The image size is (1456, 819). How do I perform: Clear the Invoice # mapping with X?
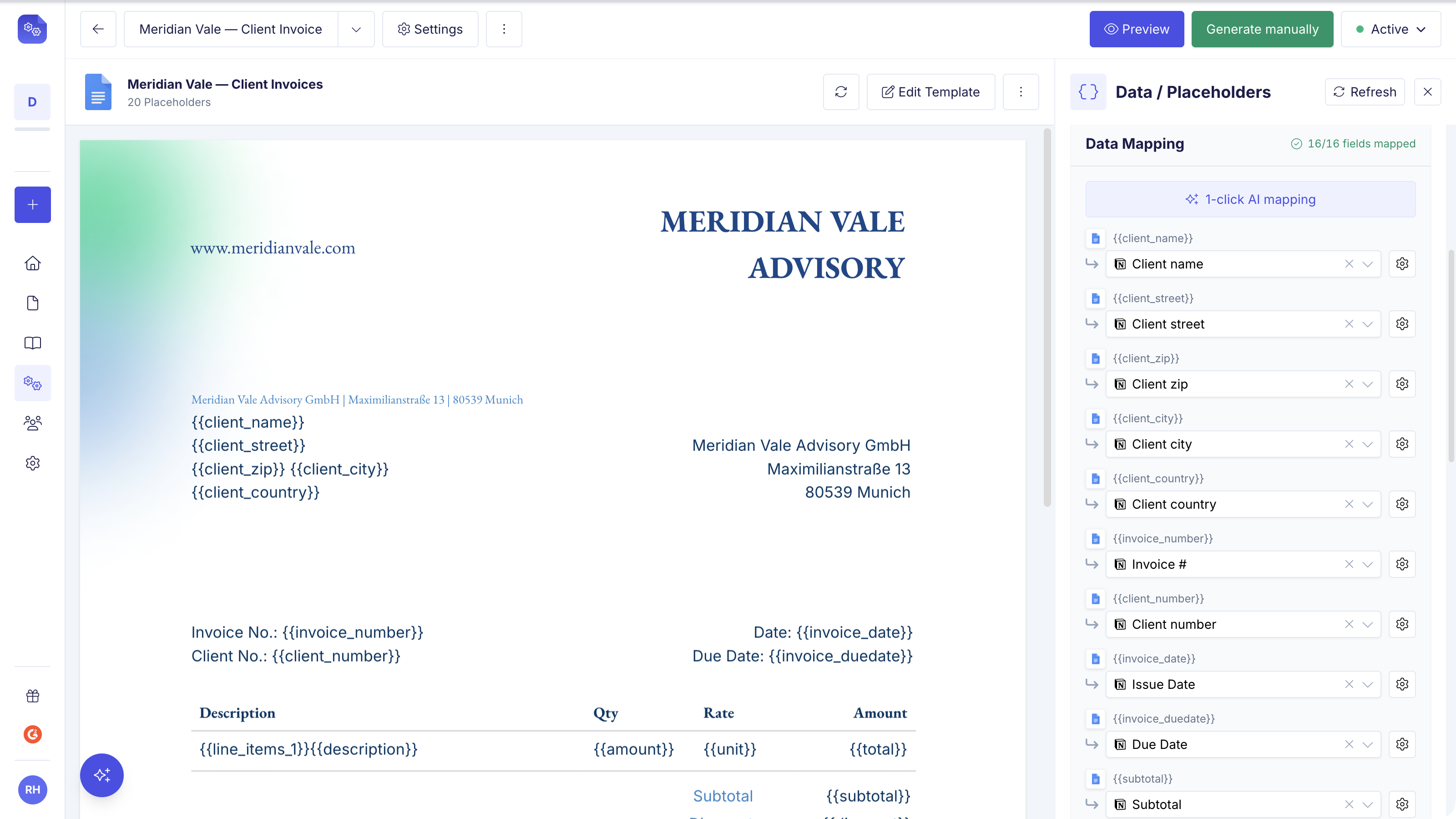tap(1349, 564)
